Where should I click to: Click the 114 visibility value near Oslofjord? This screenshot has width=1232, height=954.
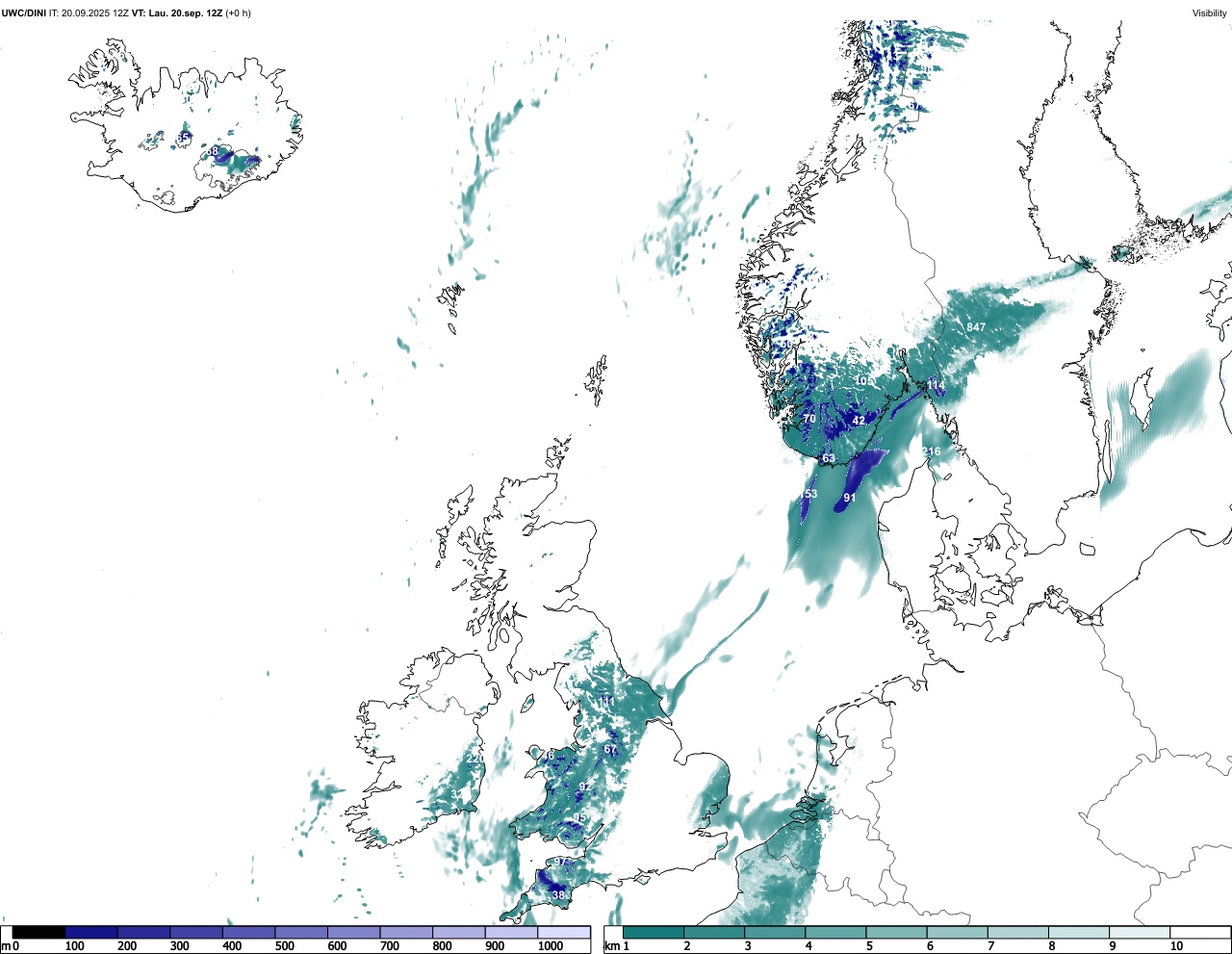click(x=936, y=385)
